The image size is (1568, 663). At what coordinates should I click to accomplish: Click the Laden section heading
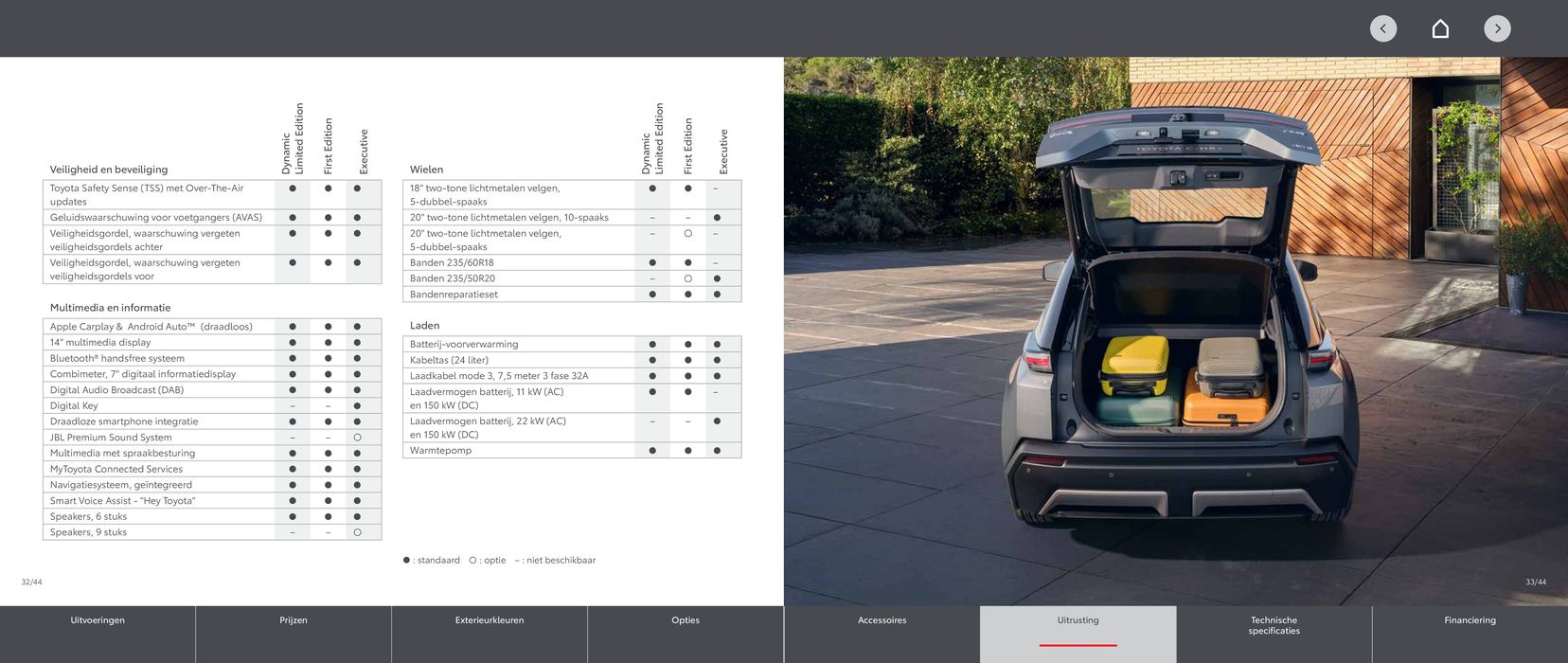point(424,326)
